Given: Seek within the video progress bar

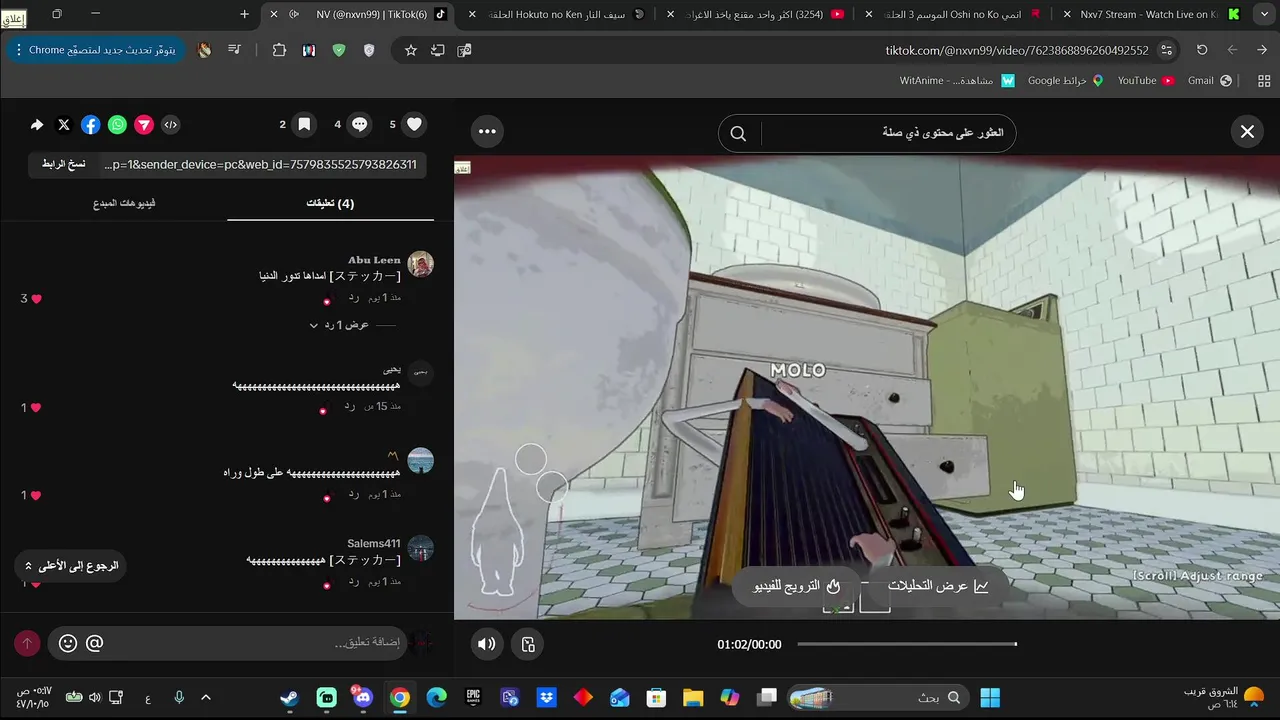Looking at the screenshot, I should tap(907, 644).
